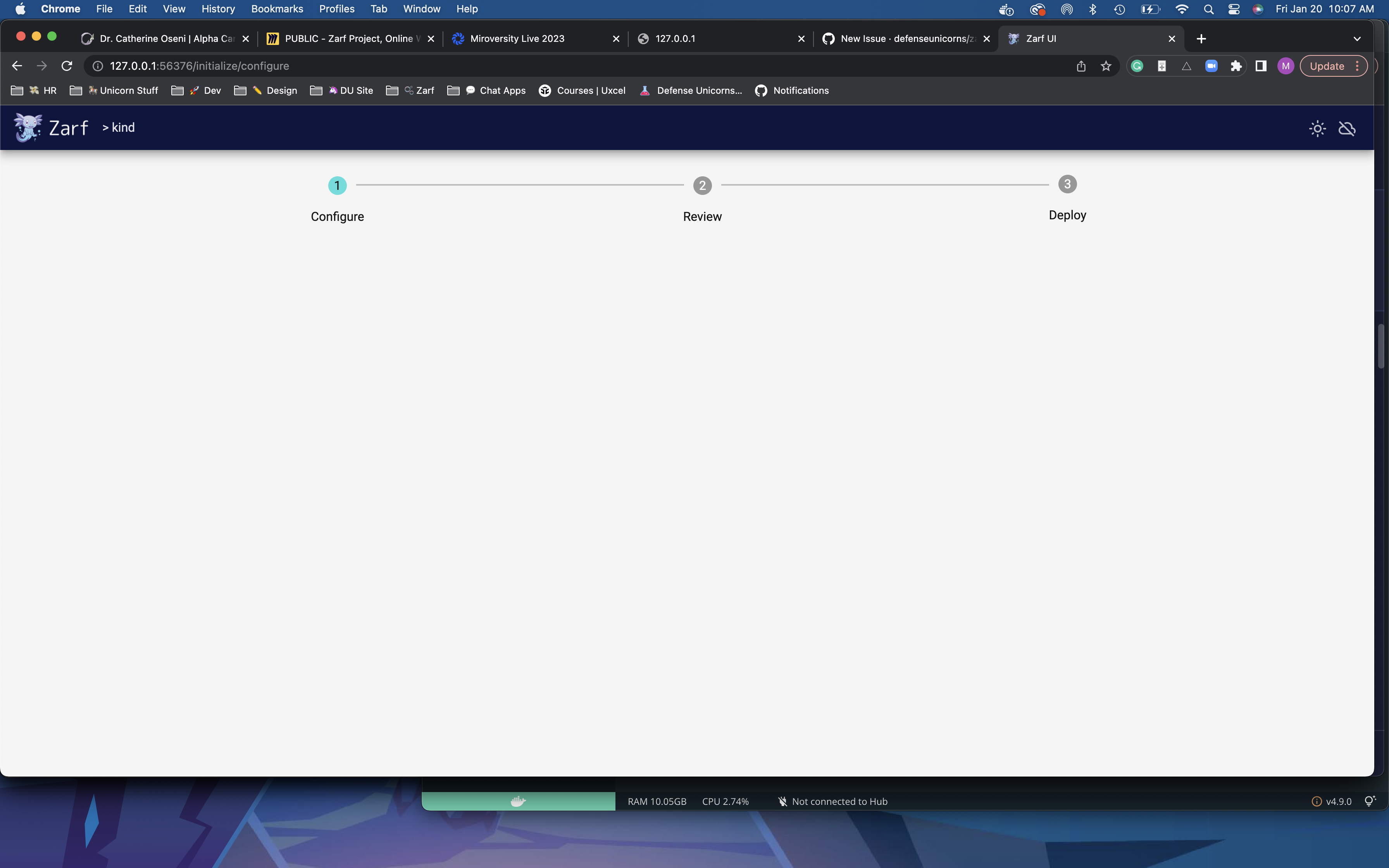The width and height of the screenshot is (1389, 868).
Task: Open the Zoom extension
Action: click(x=1211, y=65)
